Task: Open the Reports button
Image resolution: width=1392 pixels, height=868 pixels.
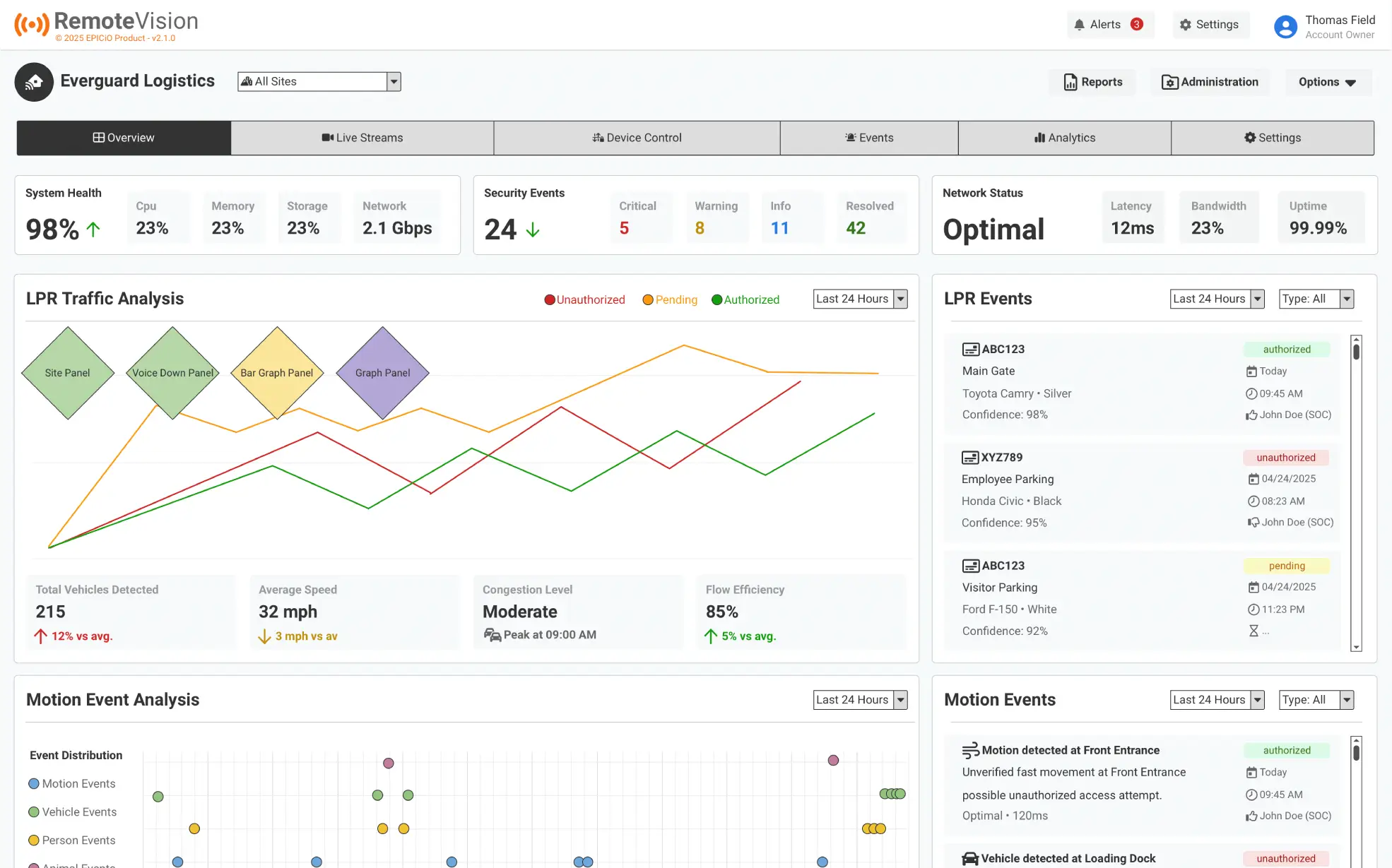Action: 1092,81
